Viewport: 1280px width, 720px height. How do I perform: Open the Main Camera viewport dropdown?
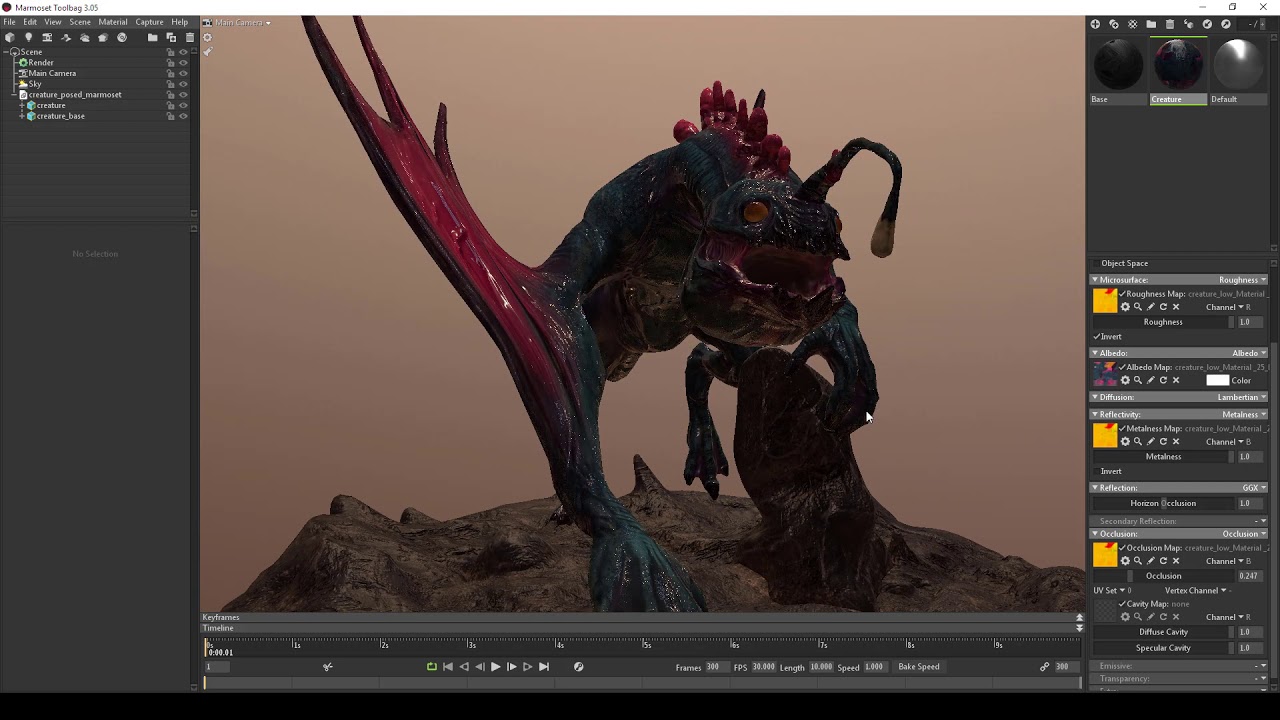pos(242,22)
